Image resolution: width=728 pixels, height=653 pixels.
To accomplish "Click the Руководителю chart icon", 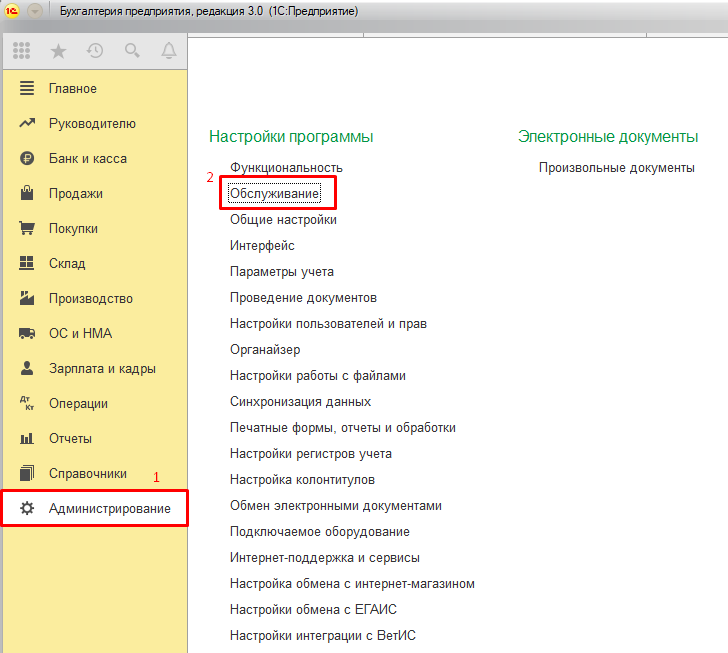I will pos(27,123).
